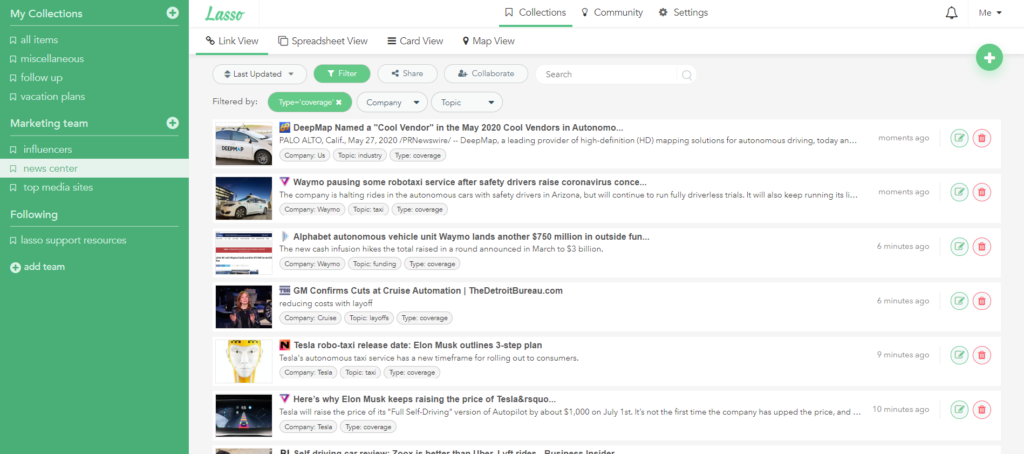Edit the Tesla robo-taxi release date item
Image resolution: width=1024 pixels, height=454 pixels.
point(959,355)
